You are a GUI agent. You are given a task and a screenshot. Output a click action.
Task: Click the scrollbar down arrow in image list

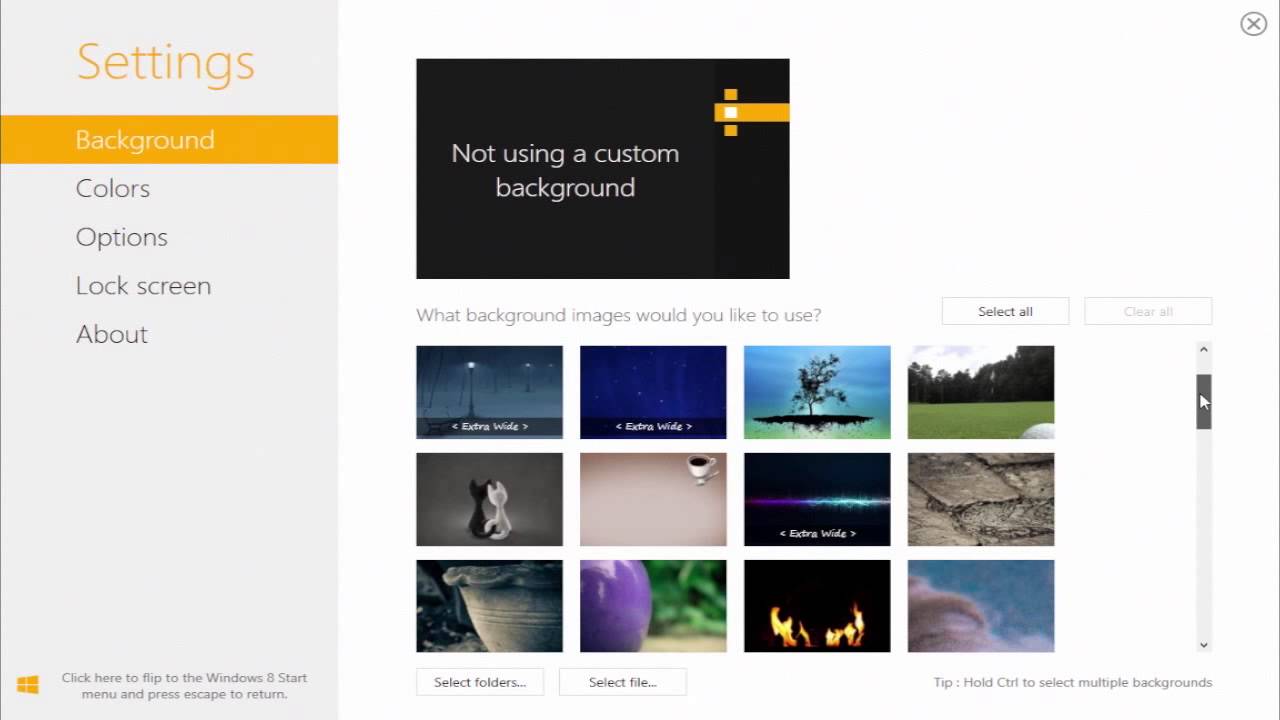pos(1204,645)
